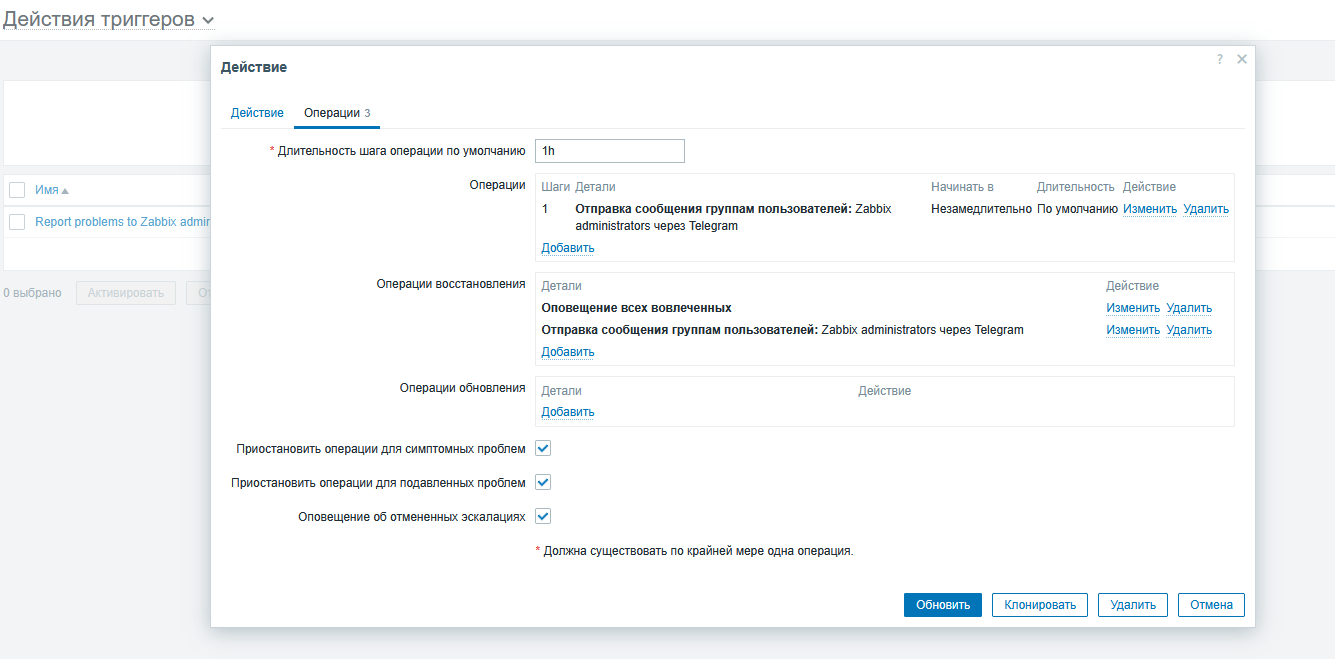Add a new operation under Операции
The image size is (1335, 659).
(x=567, y=248)
